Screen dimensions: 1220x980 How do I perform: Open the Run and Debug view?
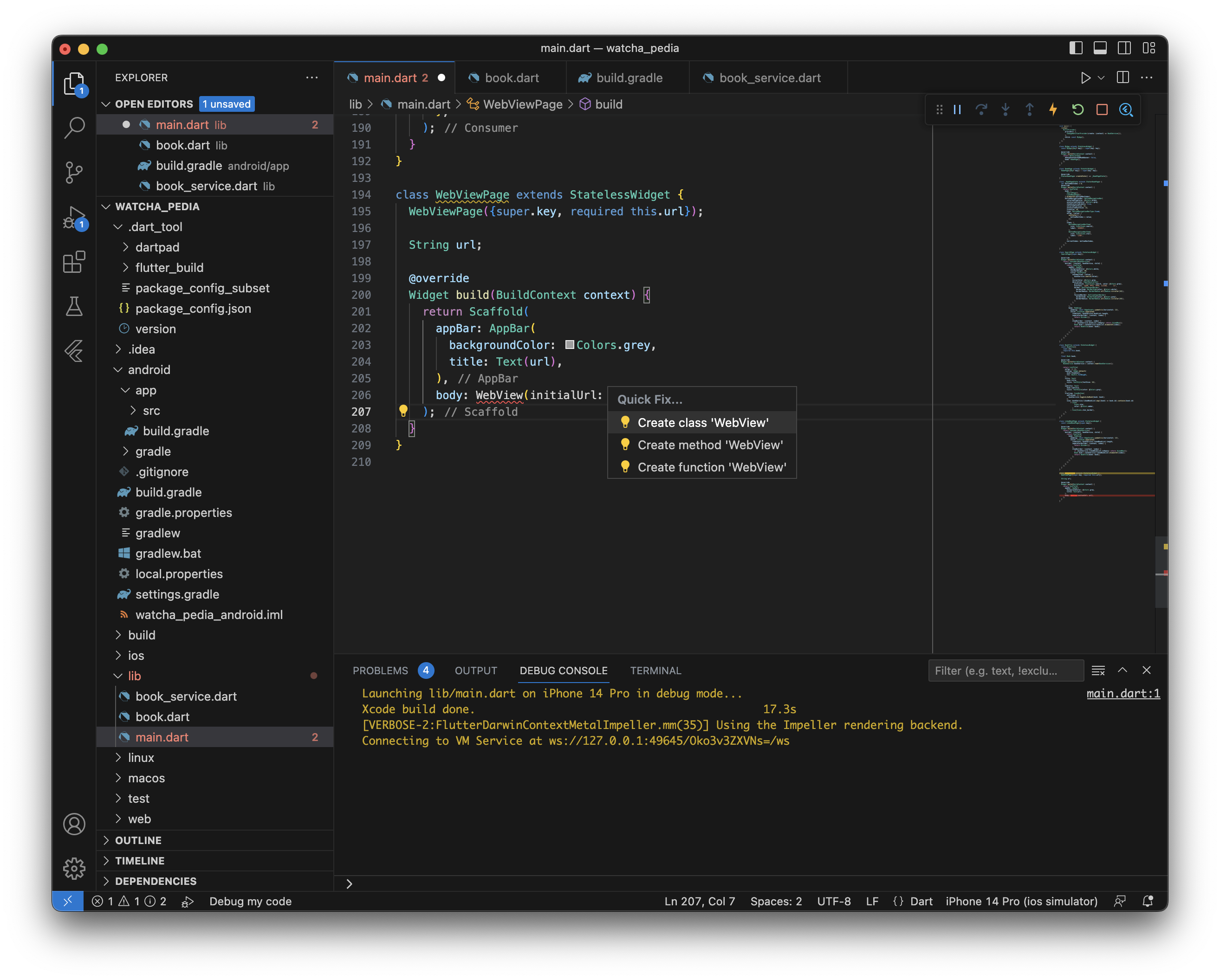click(74, 218)
